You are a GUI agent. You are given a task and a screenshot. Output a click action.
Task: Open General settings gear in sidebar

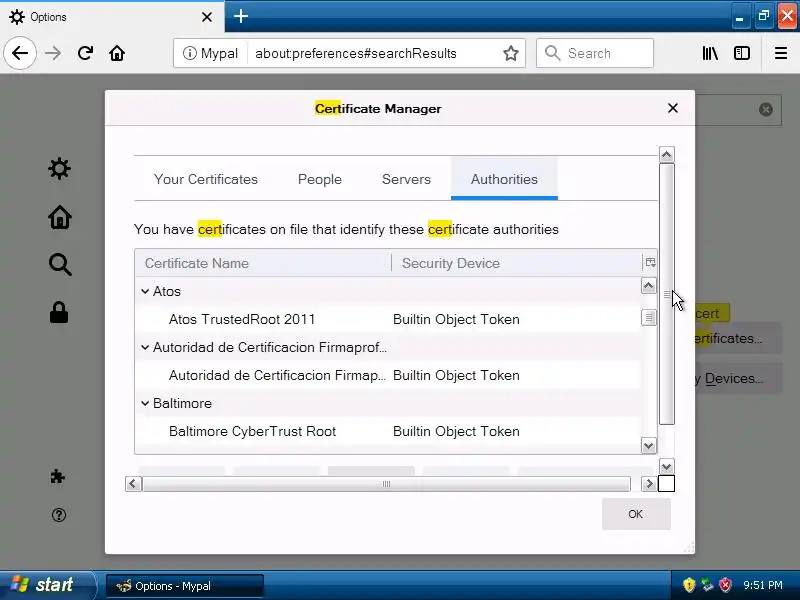59,168
